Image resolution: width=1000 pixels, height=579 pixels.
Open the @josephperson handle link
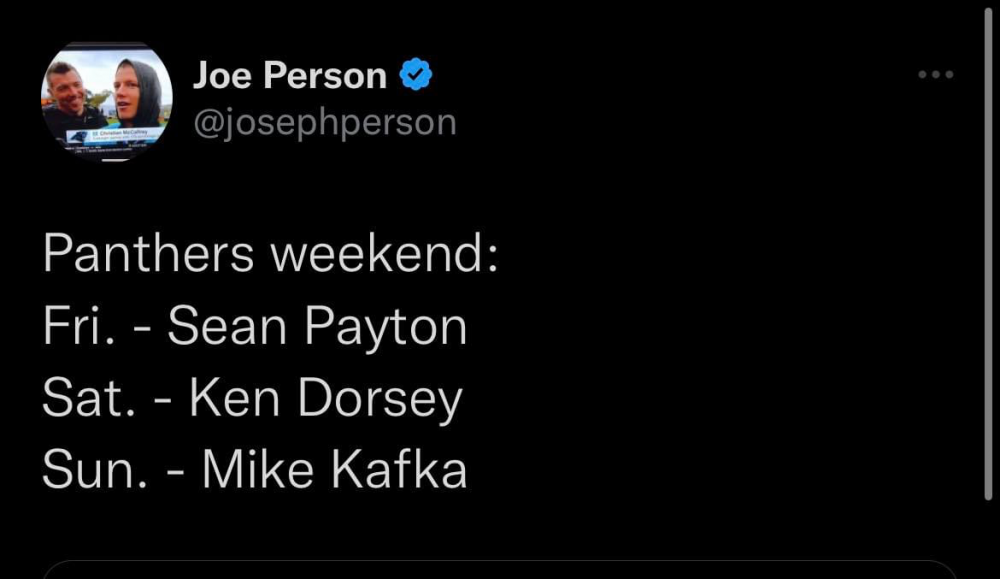click(324, 122)
